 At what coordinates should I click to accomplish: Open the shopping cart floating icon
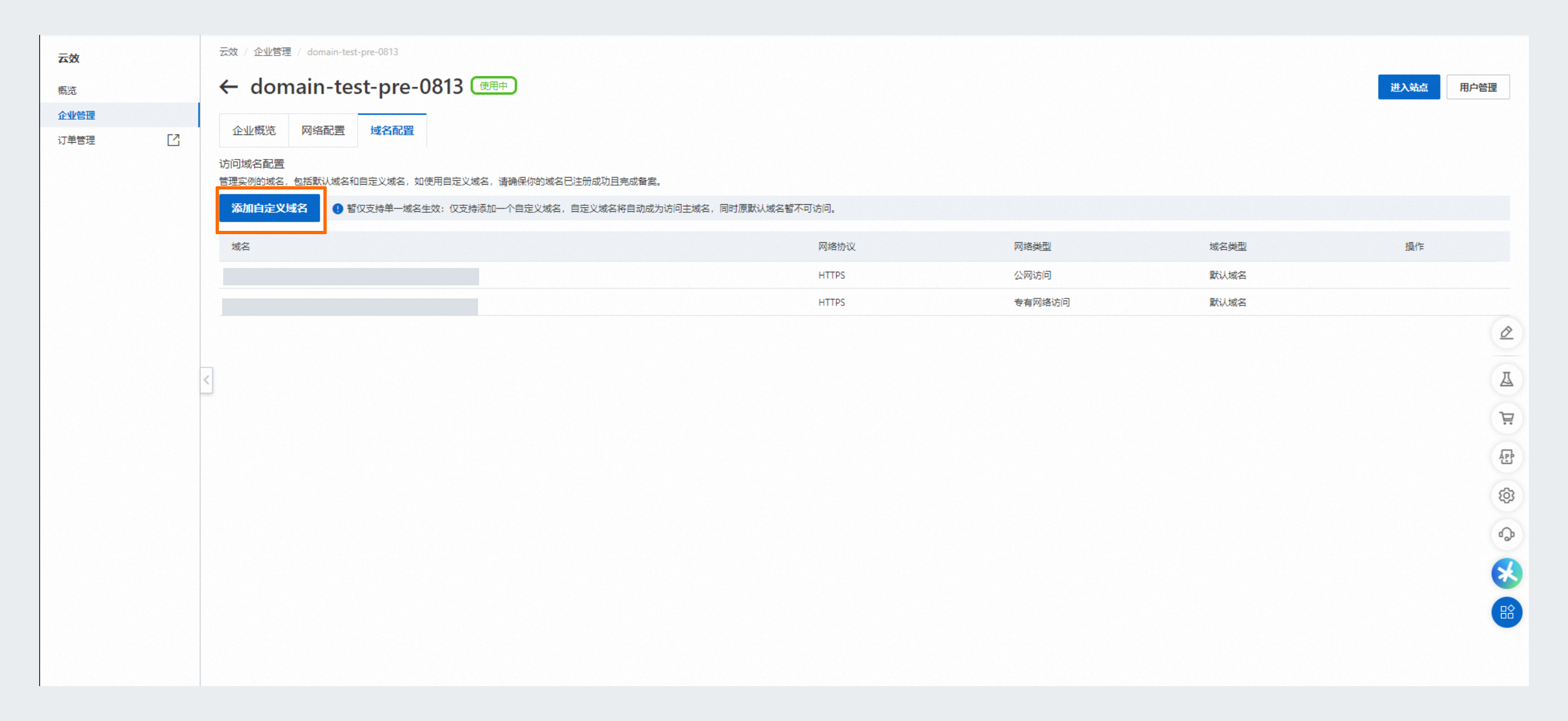click(1506, 418)
